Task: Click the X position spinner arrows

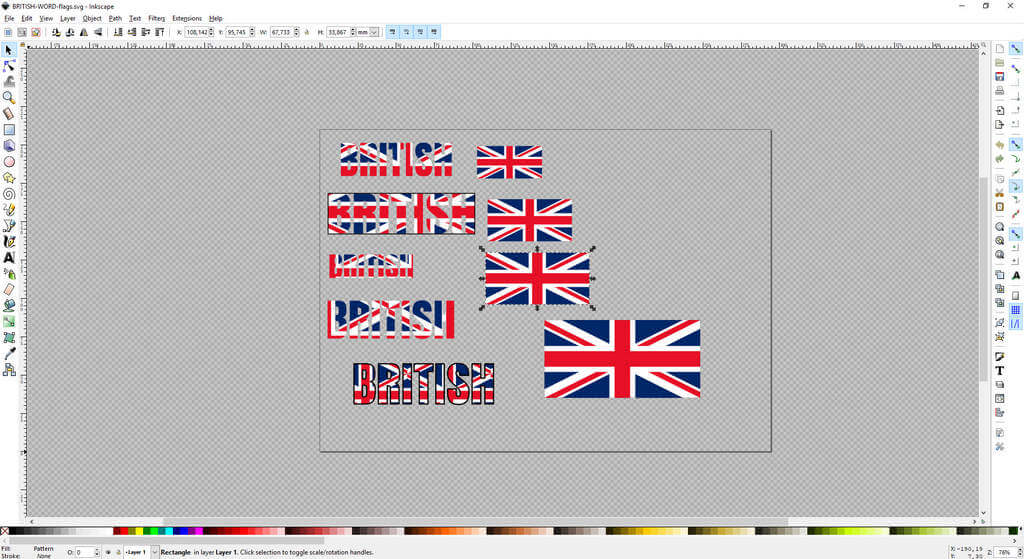Action: click(x=211, y=32)
